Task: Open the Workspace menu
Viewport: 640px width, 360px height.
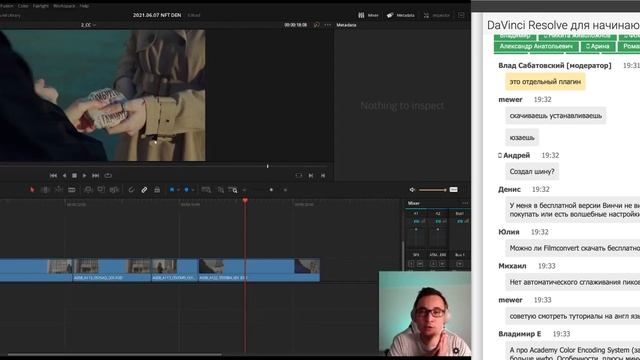Action: [x=64, y=6]
